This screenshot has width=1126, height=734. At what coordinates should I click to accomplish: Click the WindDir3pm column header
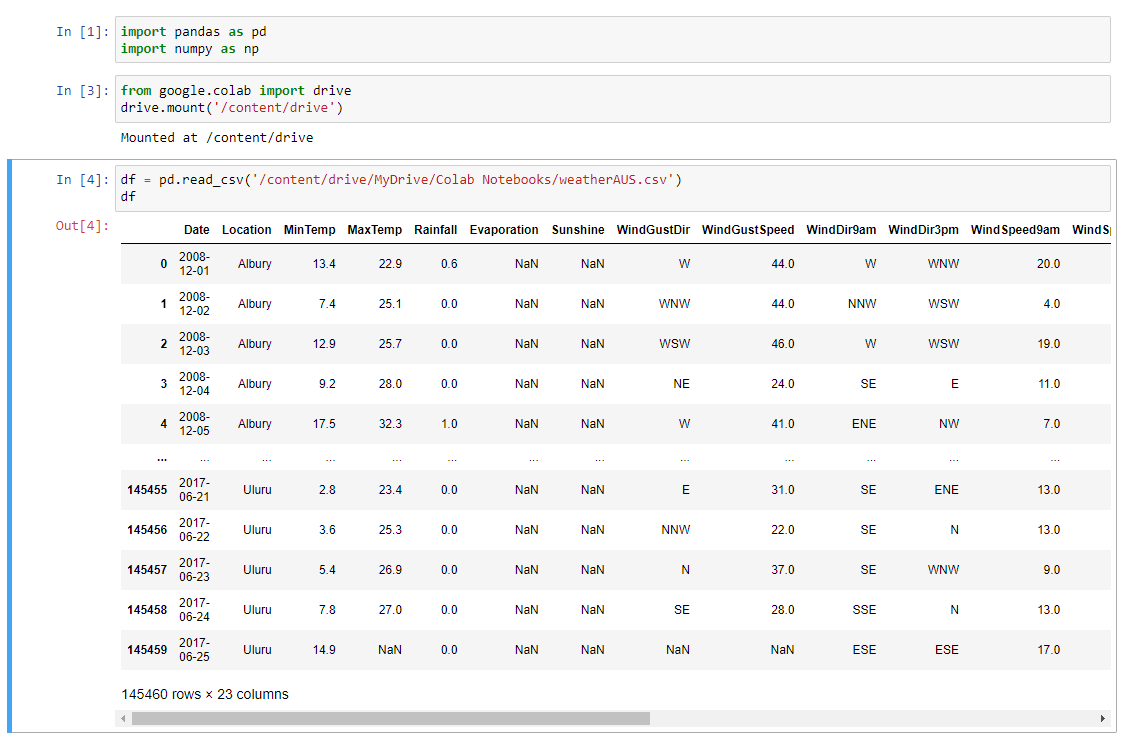point(923,230)
